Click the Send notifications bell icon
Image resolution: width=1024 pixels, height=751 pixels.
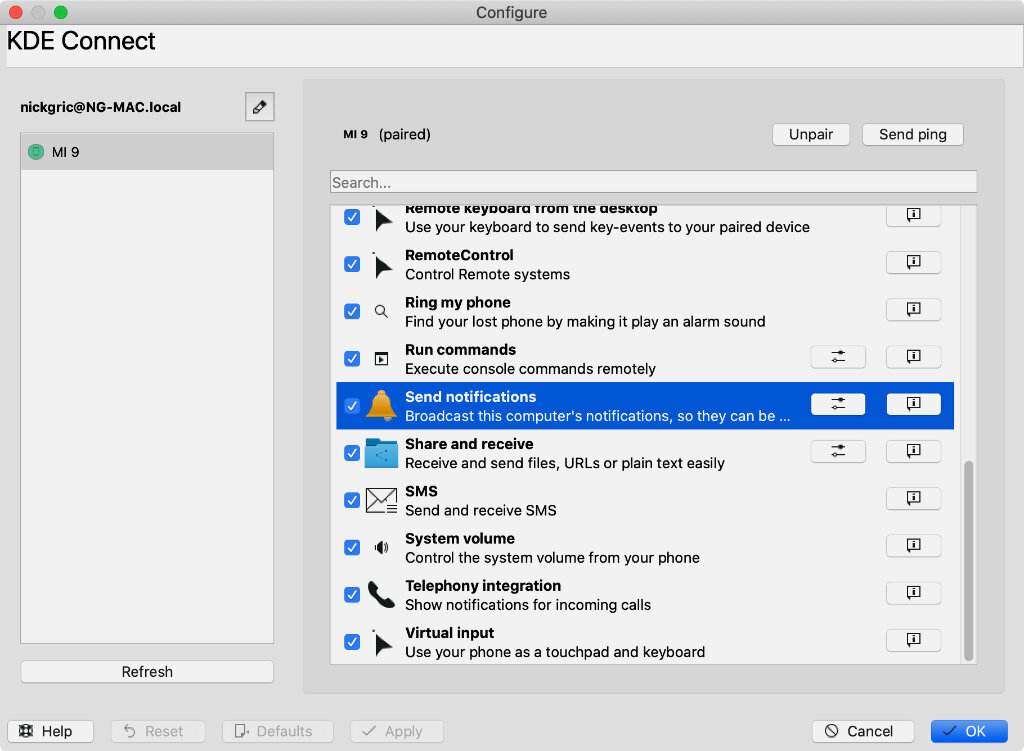(x=381, y=405)
